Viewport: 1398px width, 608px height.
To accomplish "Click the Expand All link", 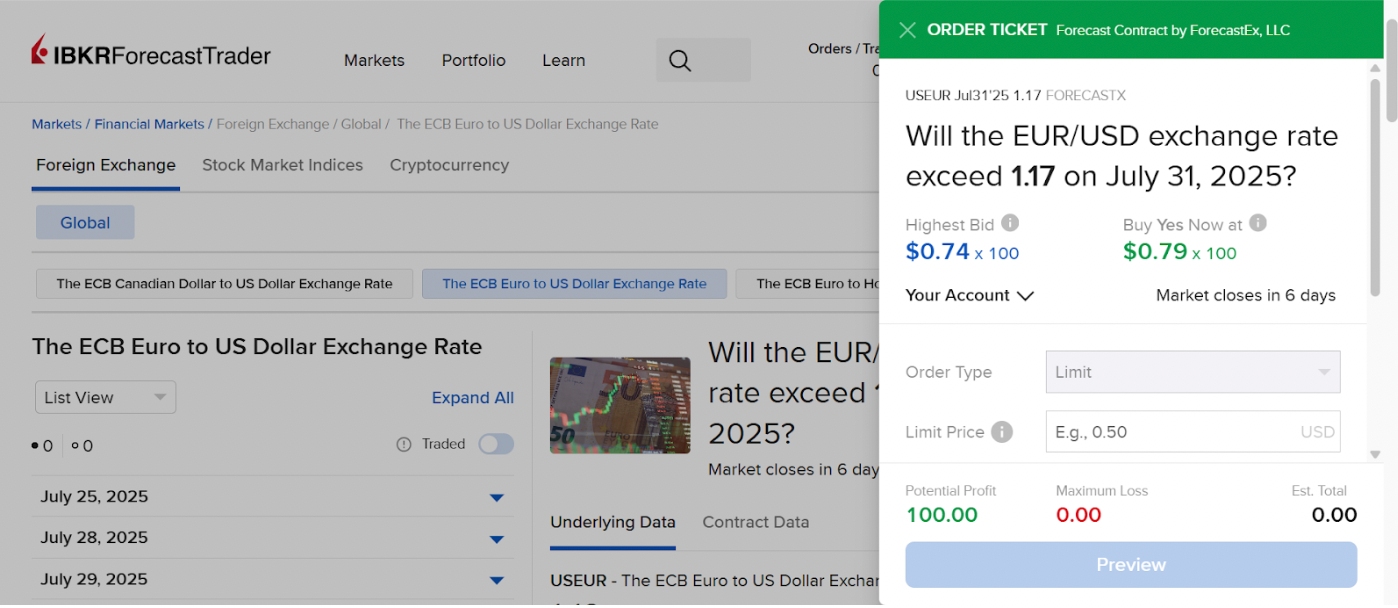I will (473, 398).
